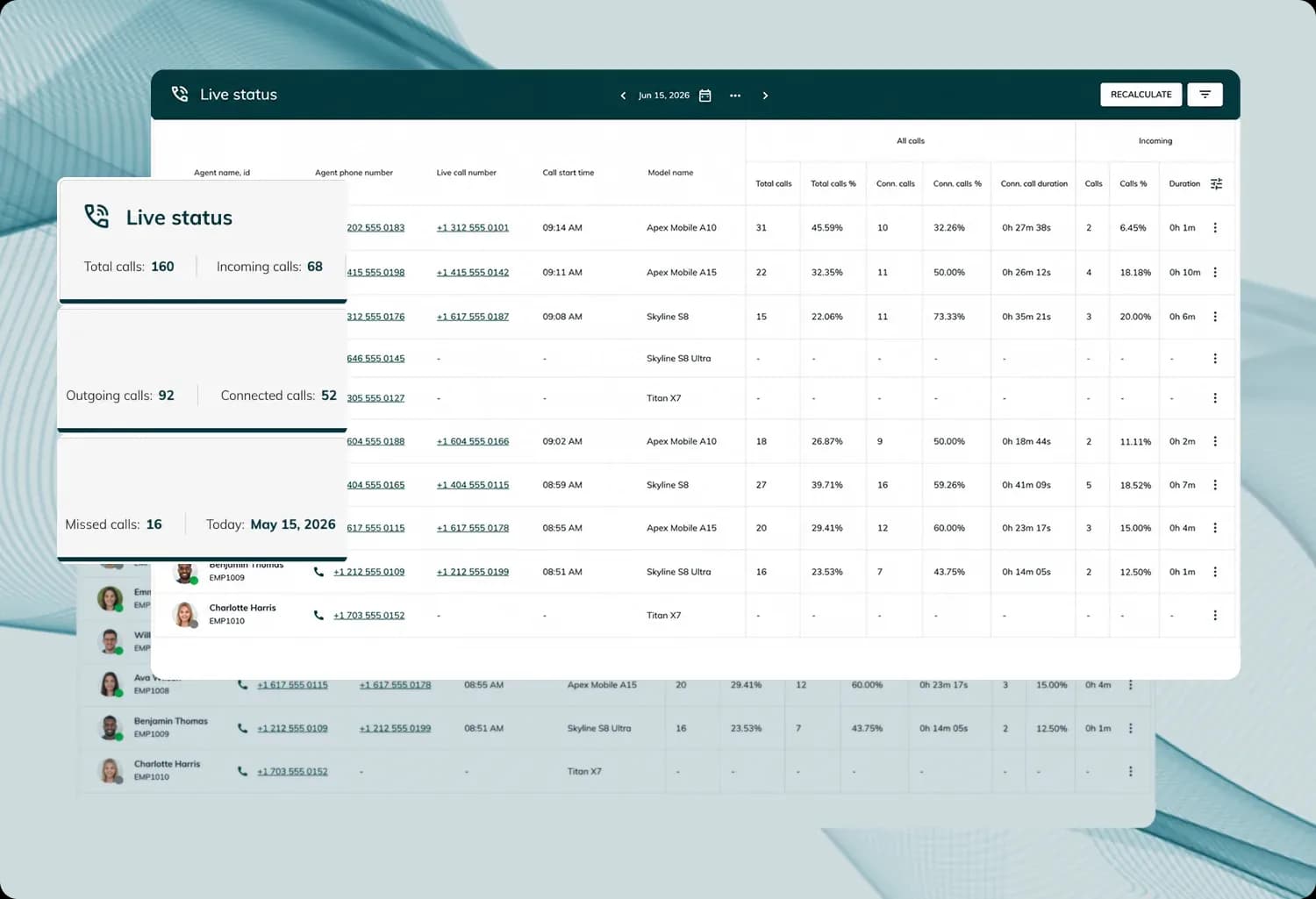Click Incoming calls: 68 summary stat
The height and width of the screenshot is (899, 1316).
tap(269, 267)
